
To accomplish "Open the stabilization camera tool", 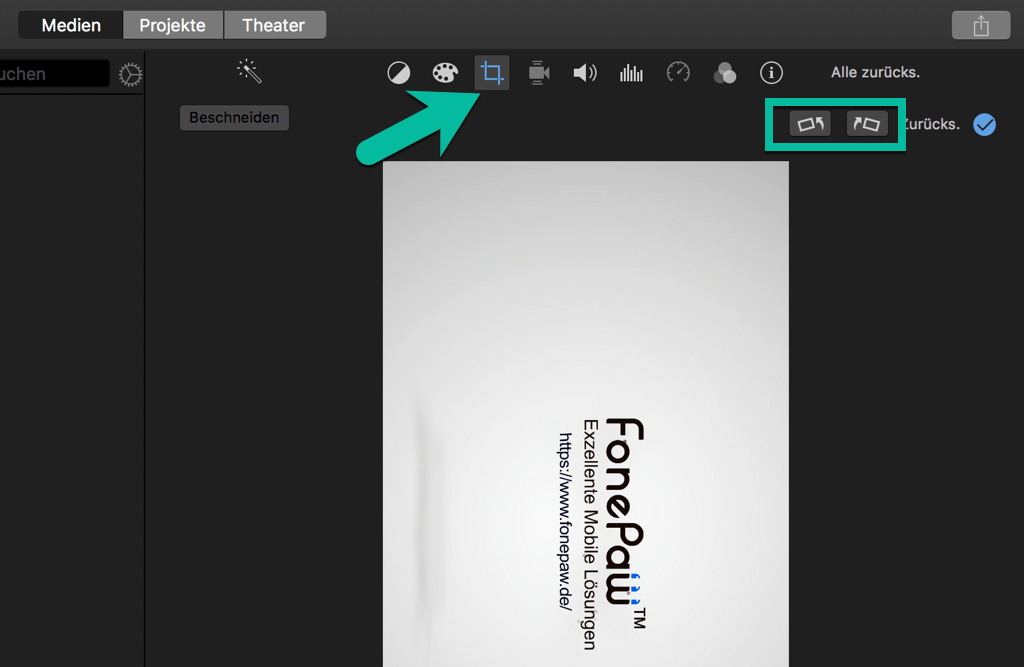I will pyautogui.click(x=539, y=73).
